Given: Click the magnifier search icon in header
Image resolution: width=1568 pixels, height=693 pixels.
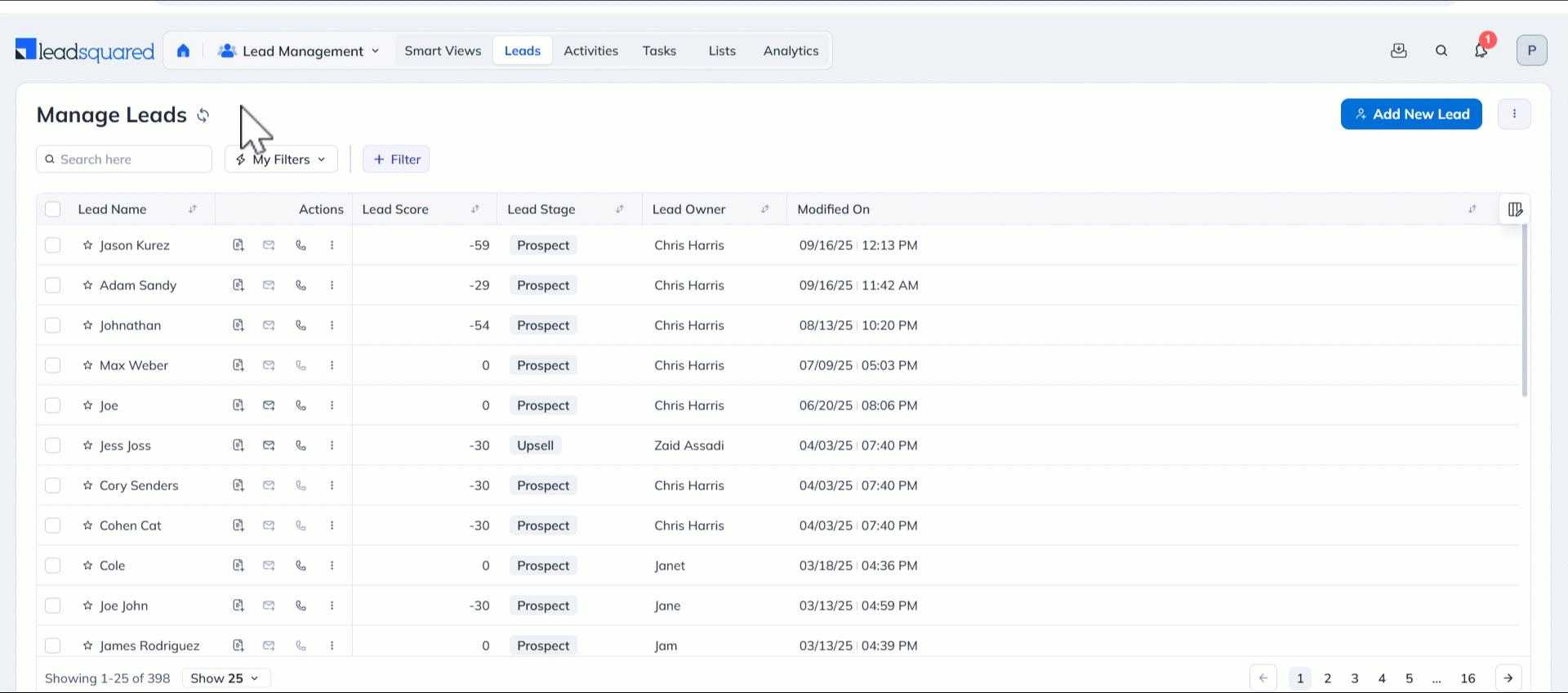Looking at the screenshot, I should 1441,51.
